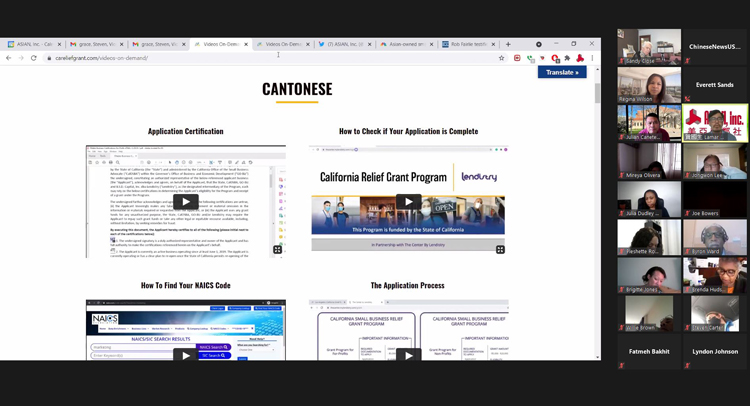This screenshot has height=406, width=750.
Task: Go back using the browser back arrow
Action: tap(9, 58)
